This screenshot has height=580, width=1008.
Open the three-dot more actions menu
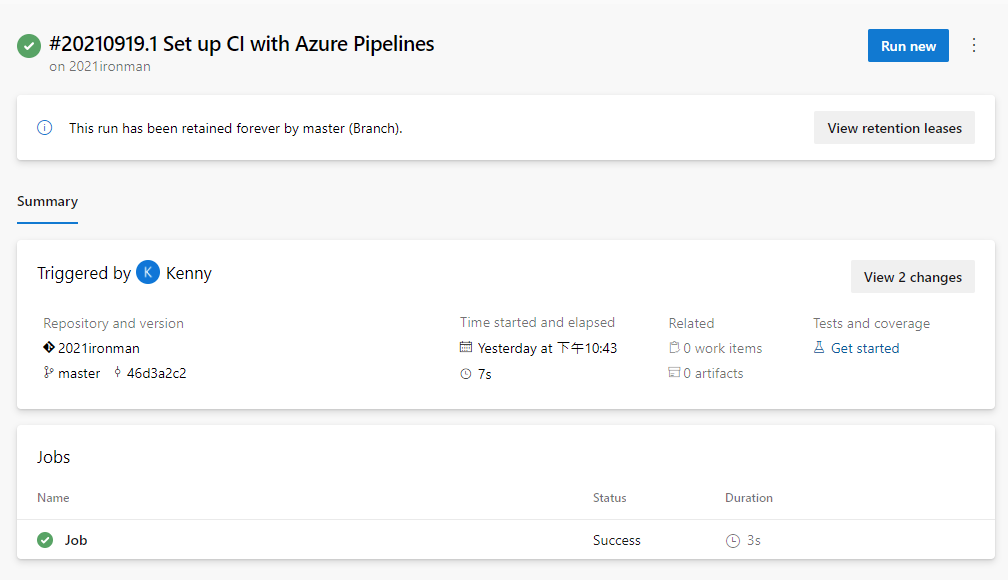(x=974, y=46)
